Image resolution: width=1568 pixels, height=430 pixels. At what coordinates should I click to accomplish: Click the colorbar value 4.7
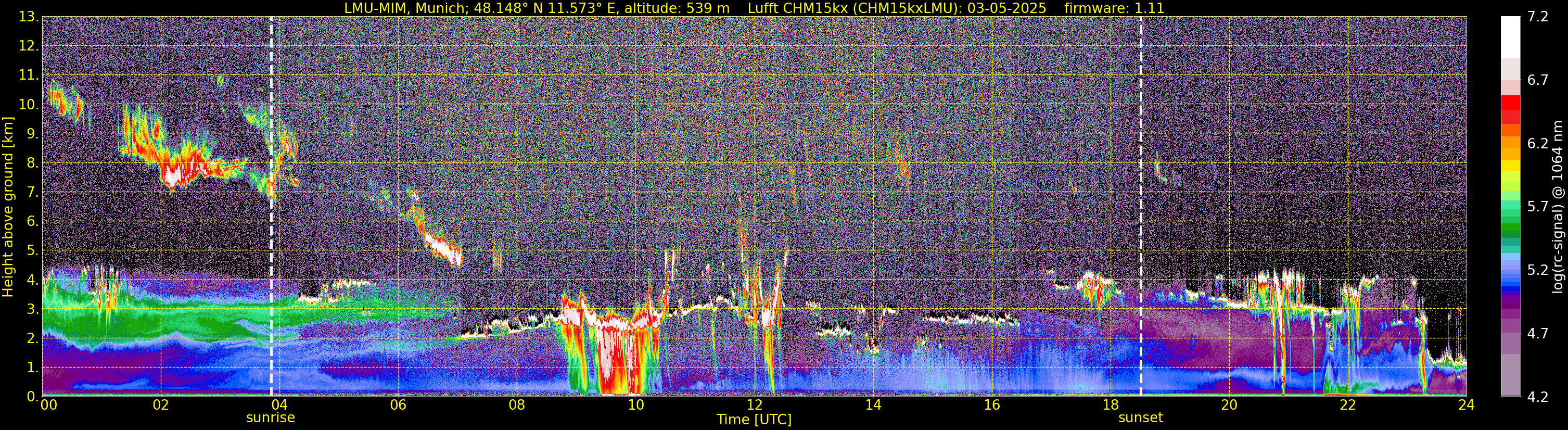1538,334
